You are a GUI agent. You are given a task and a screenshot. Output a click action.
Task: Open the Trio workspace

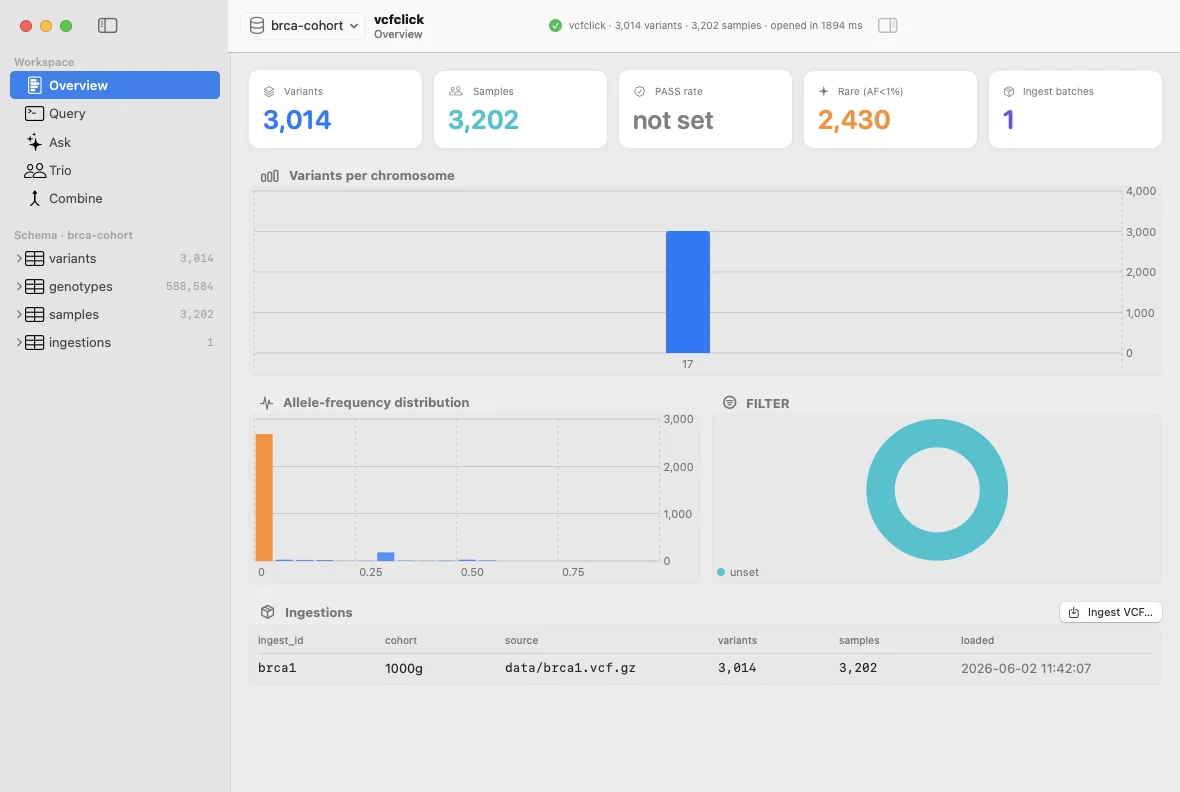point(115,170)
